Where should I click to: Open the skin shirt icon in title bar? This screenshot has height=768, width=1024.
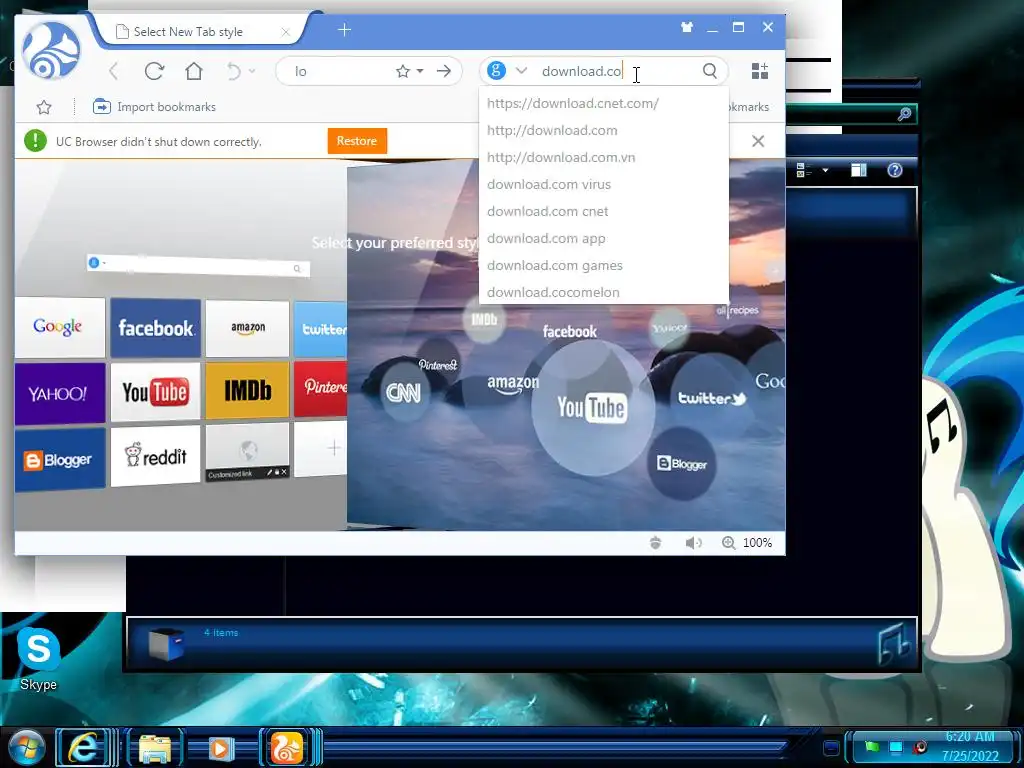tap(687, 27)
